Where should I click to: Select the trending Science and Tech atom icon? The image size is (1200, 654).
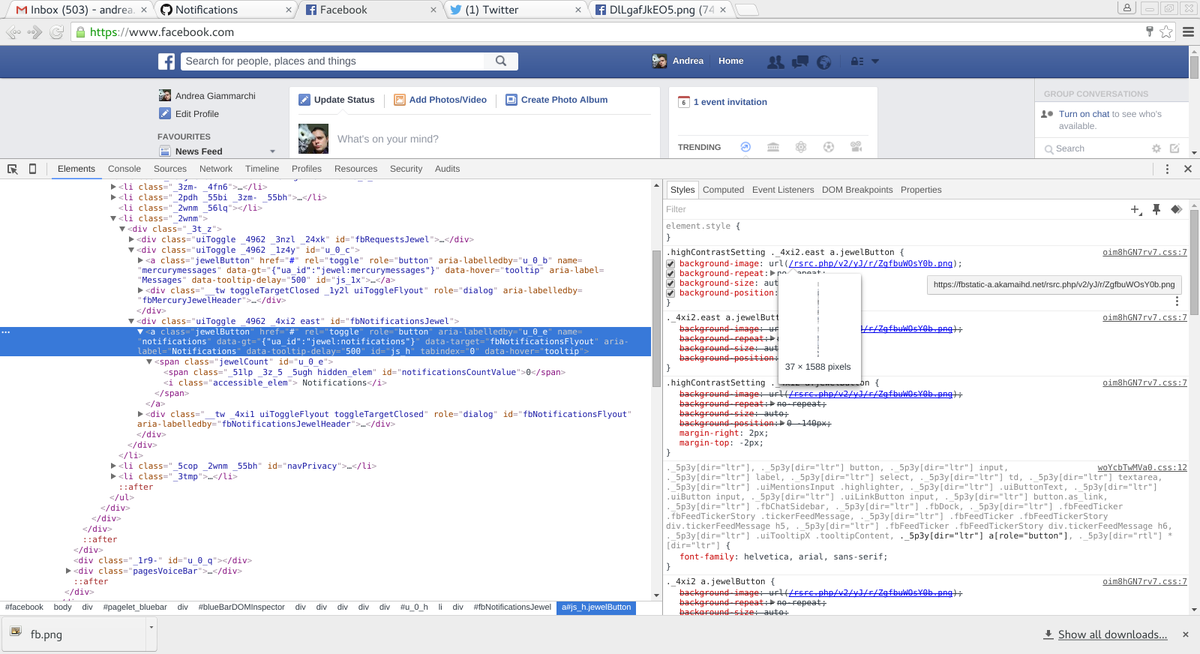801,147
